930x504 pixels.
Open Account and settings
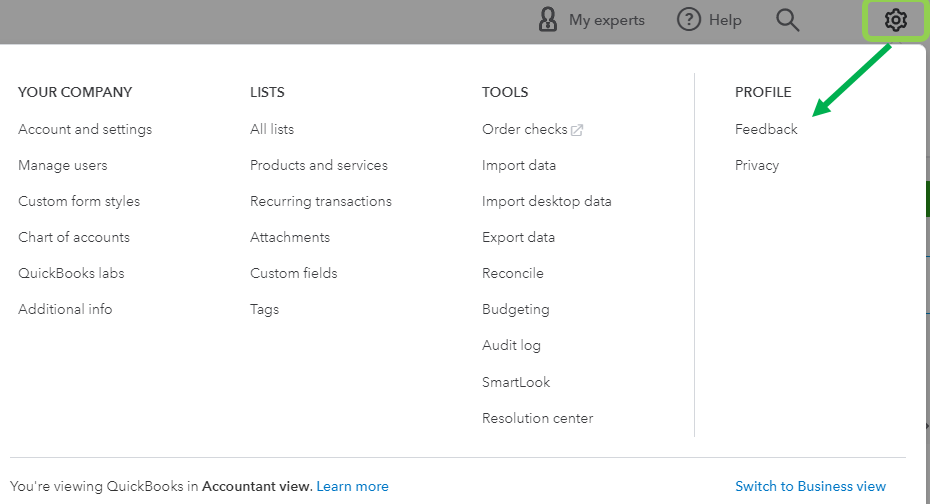click(85, 129)
